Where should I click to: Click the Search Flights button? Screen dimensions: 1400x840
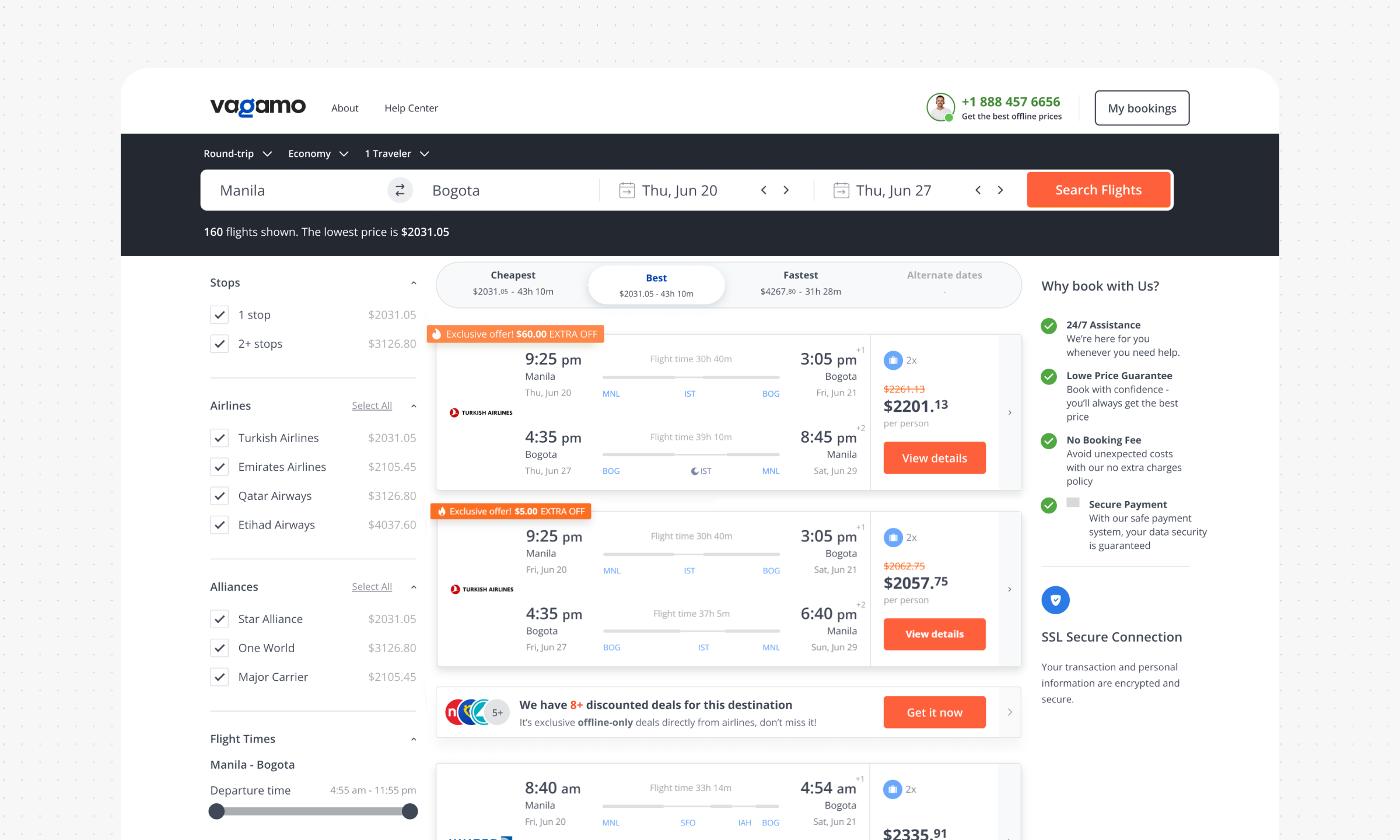tap(1098, 190)
